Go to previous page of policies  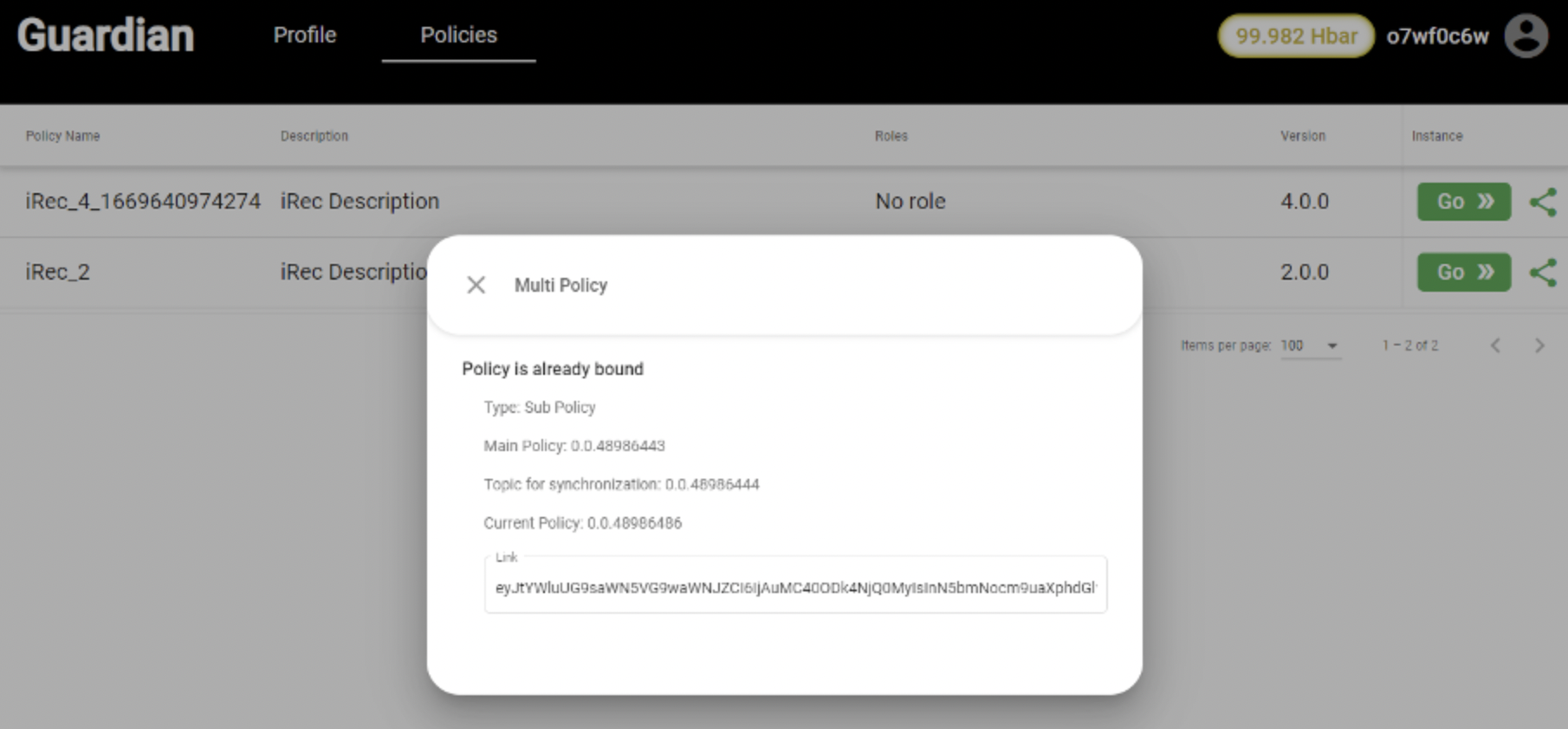pos(1495,345)
